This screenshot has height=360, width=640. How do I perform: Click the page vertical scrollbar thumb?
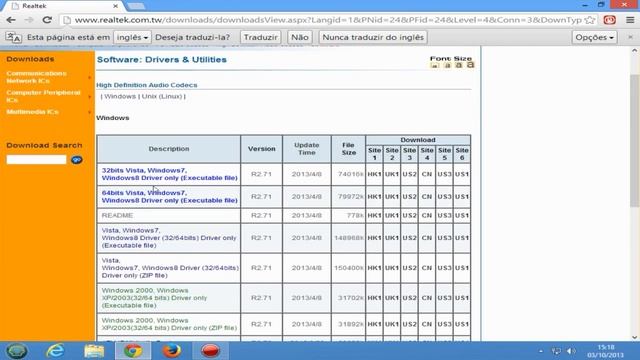(x=634, y=141)
